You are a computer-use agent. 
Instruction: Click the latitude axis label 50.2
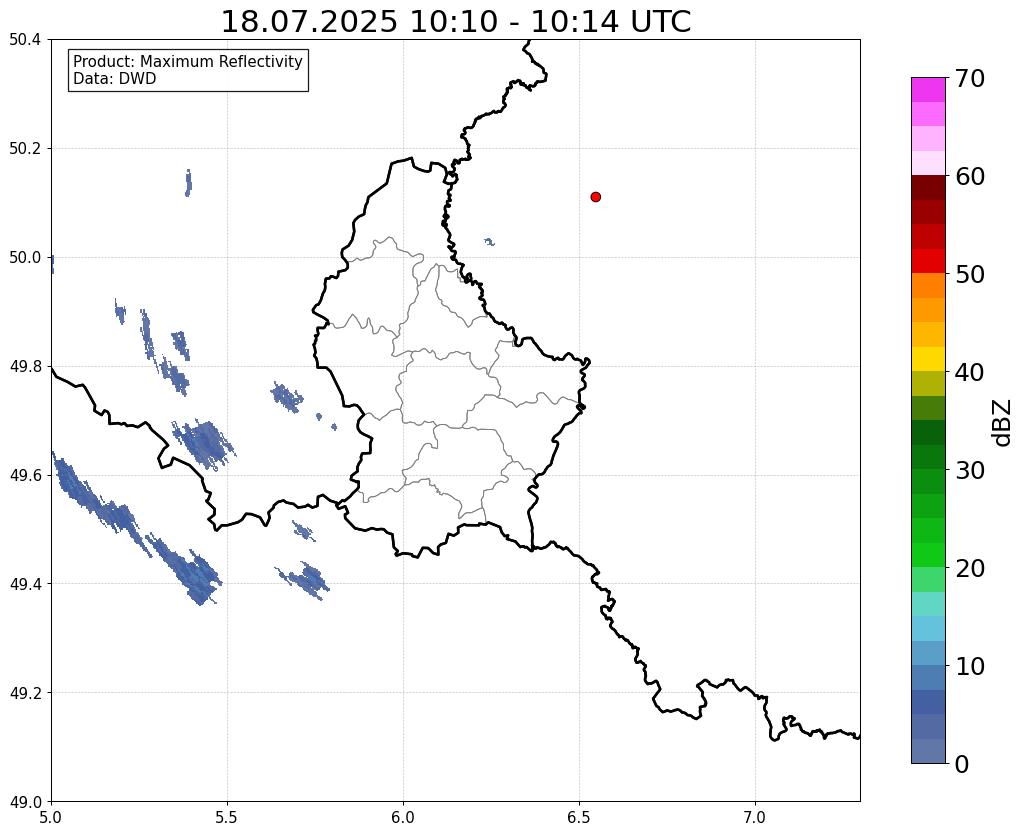pyautogui.click(x=25, y=149)
